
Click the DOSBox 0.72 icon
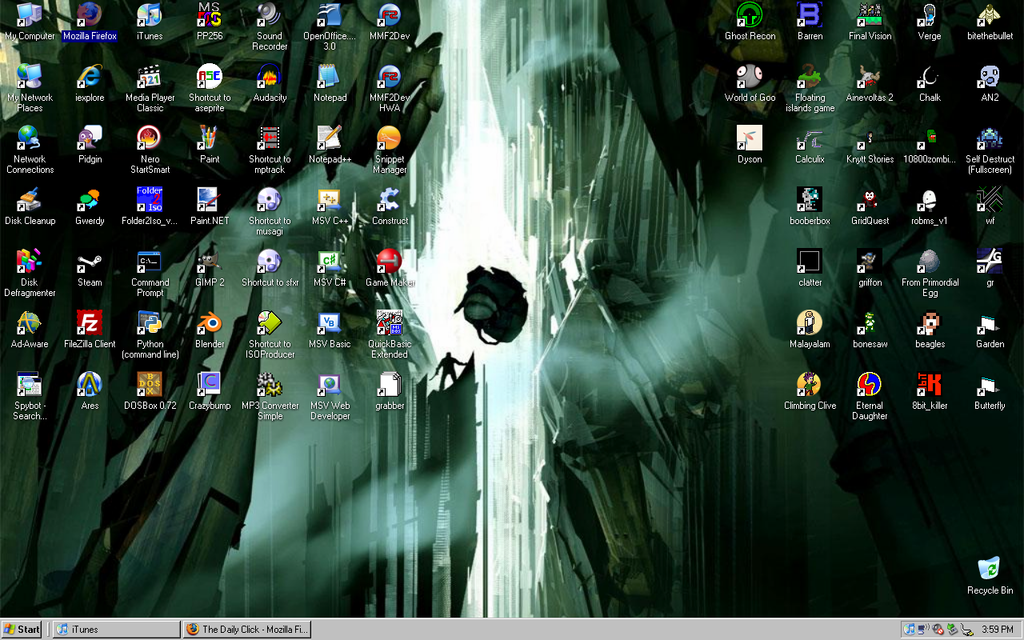150,384
